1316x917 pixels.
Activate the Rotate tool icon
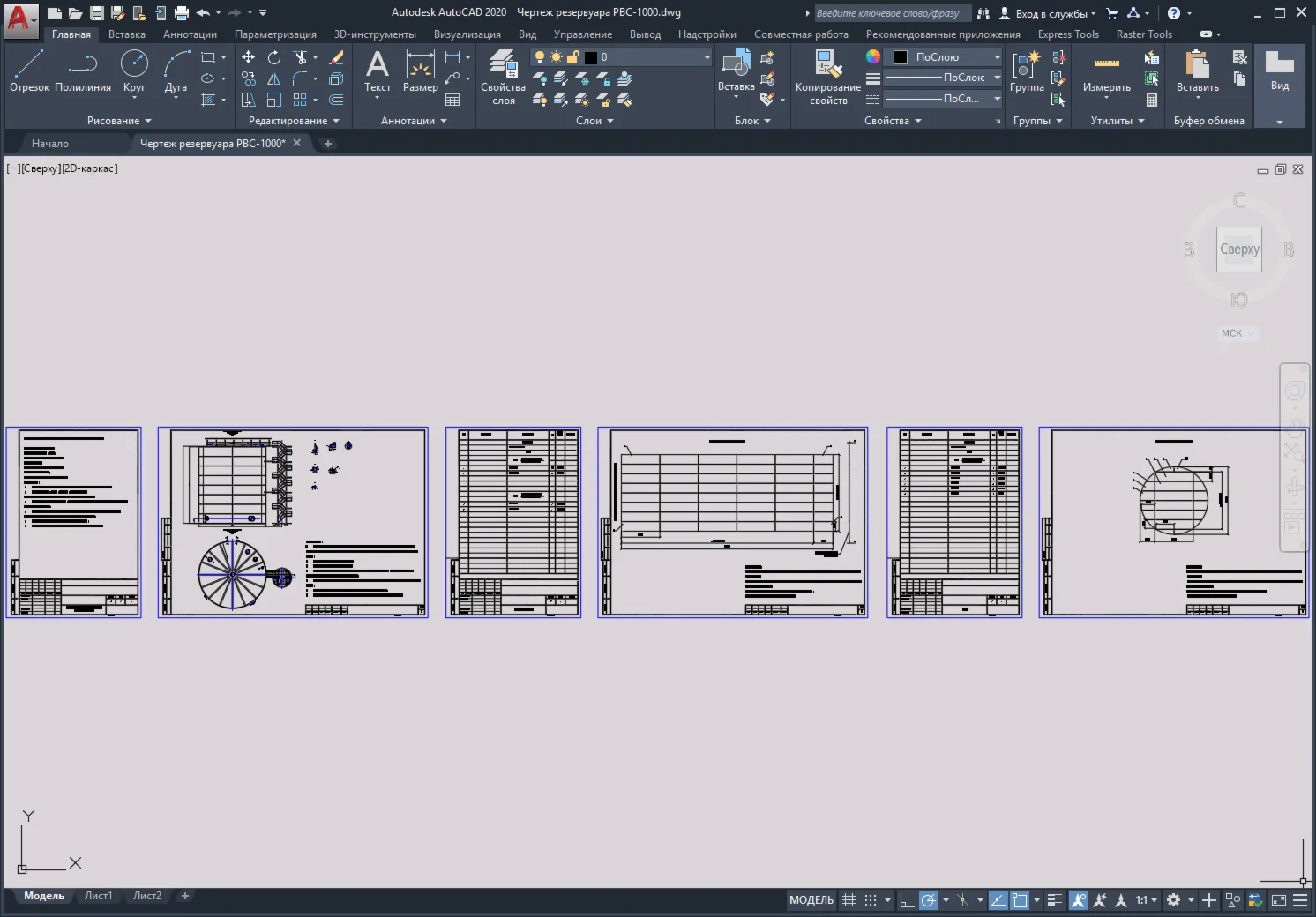(274, 57)
